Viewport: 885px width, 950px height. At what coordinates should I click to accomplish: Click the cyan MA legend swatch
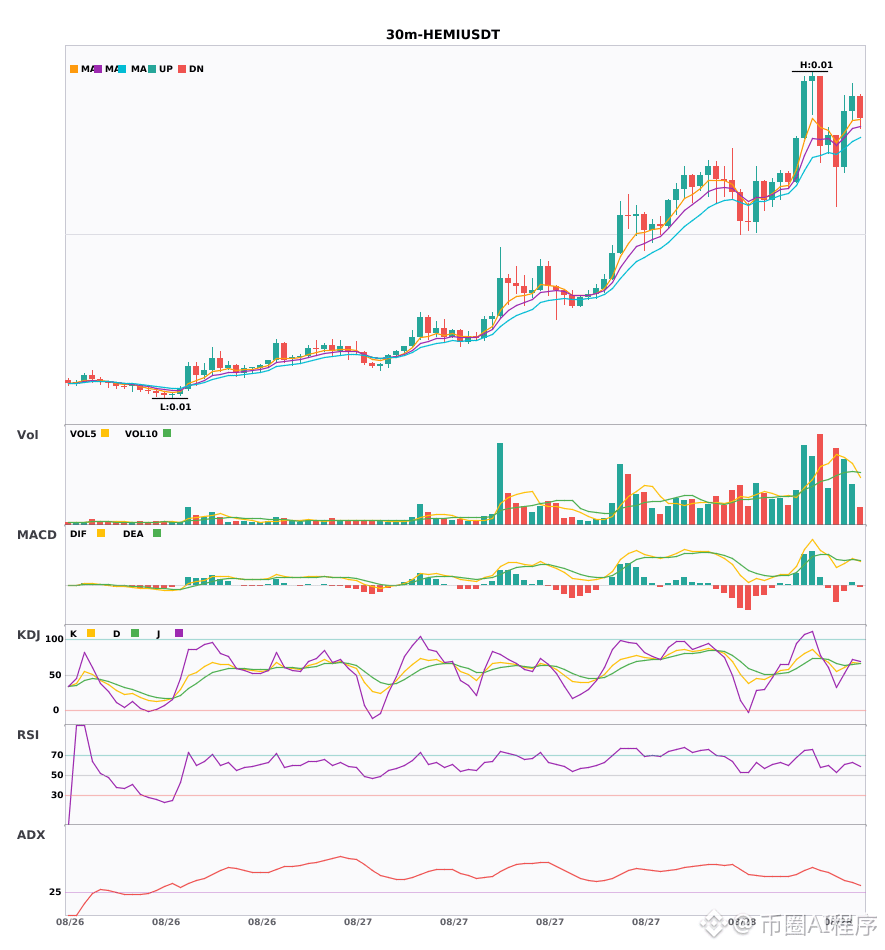click(x=122, y=69)
